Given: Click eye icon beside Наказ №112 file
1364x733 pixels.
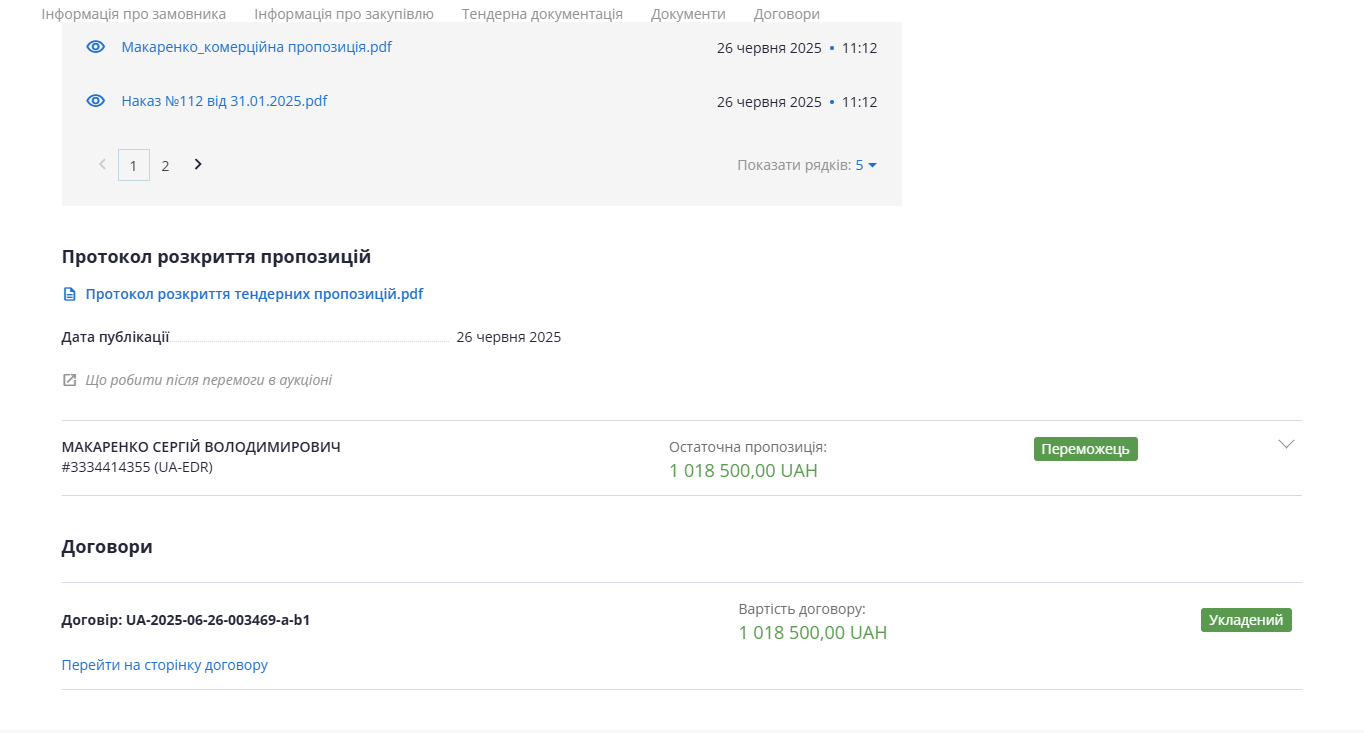Looking at the screenshot, I should tap(96, 101).
